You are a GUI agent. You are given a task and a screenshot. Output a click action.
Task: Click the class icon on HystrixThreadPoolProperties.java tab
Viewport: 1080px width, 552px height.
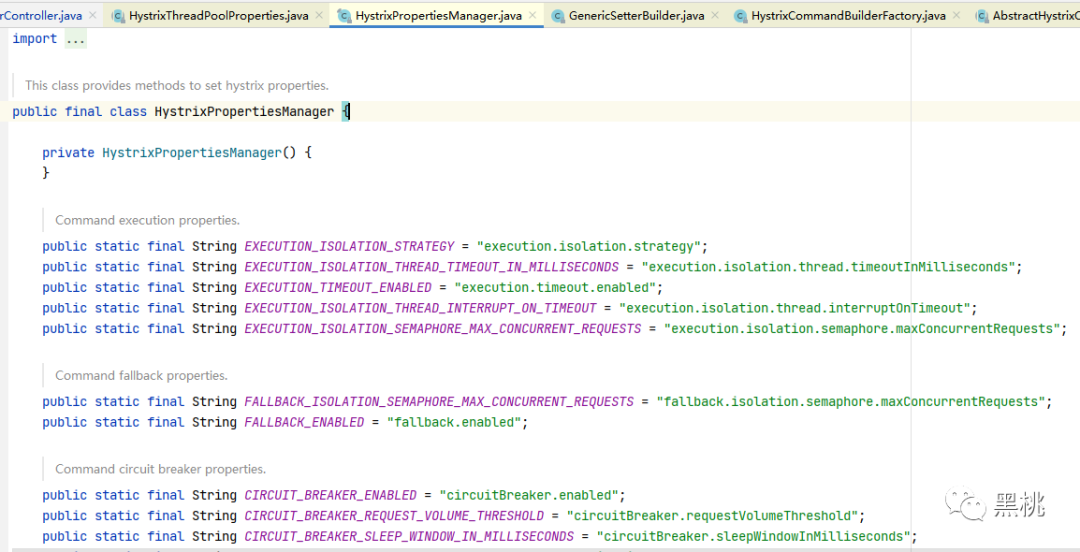118,16
